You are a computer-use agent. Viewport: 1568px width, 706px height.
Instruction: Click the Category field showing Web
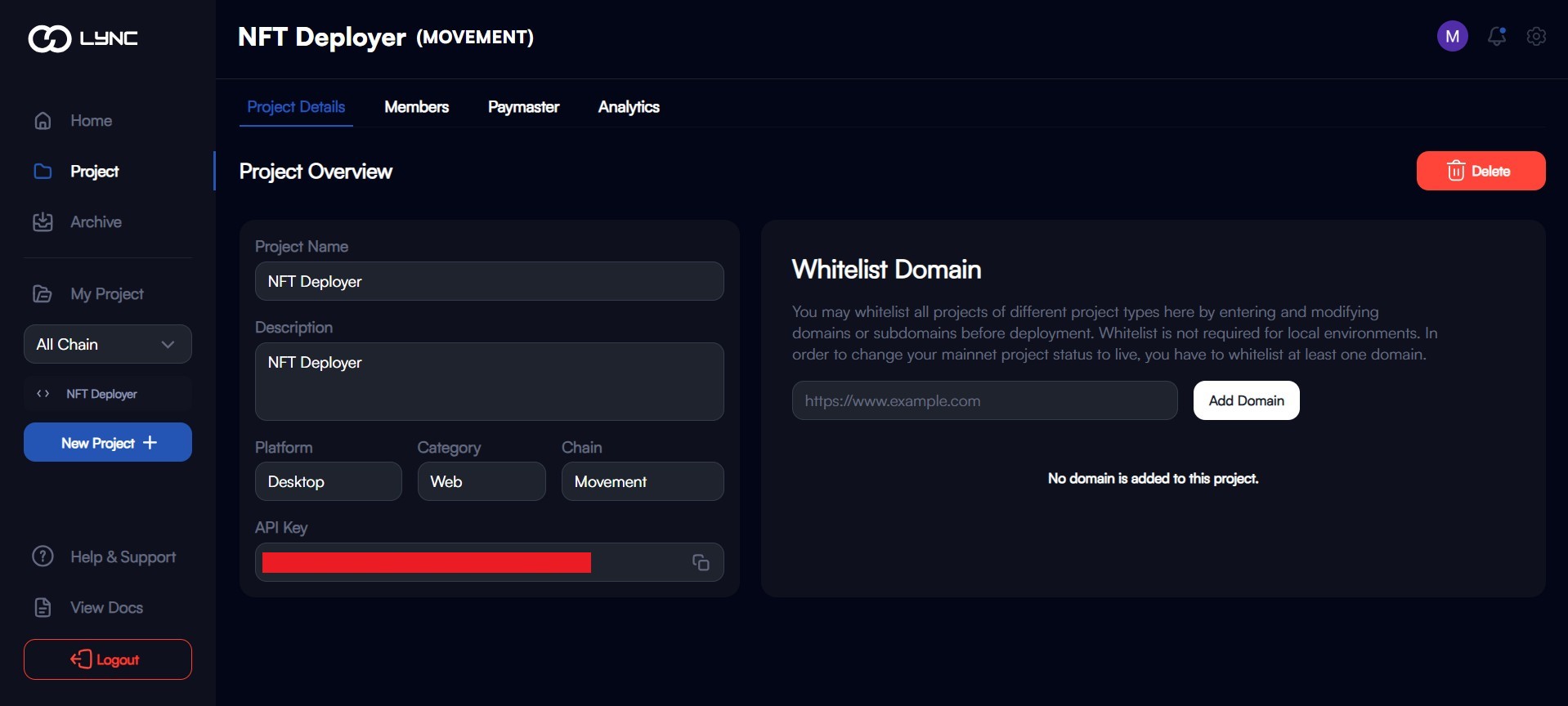[482, 481]
